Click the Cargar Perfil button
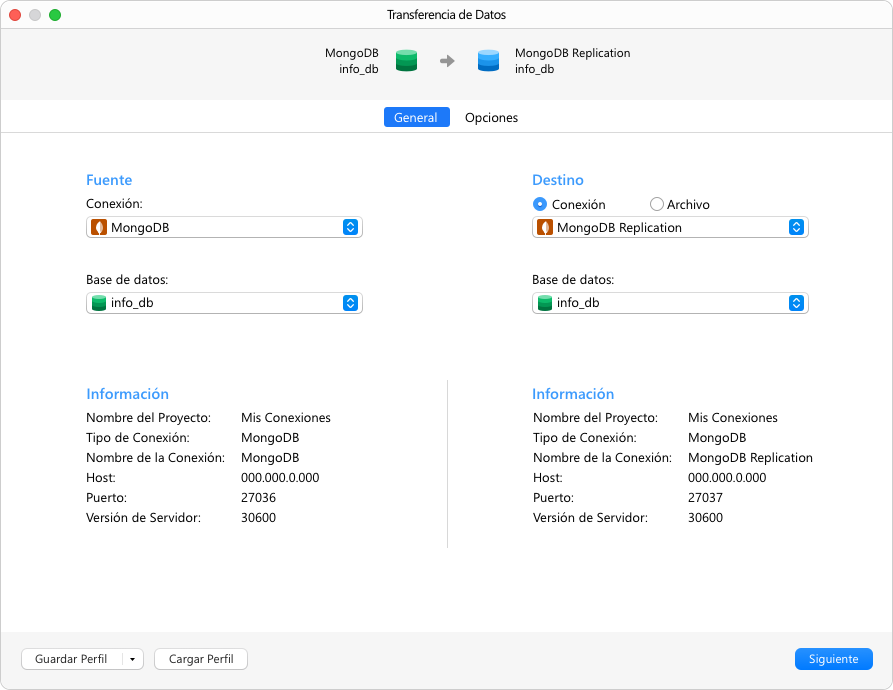Viewport: 893px width, 690px height. coord(200,659)
